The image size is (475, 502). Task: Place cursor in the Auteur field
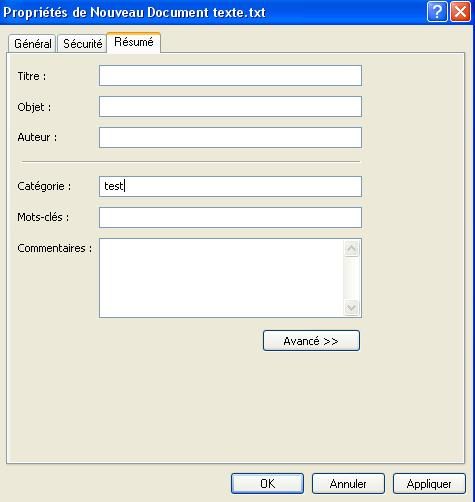pyautogui.click(x=230, y=137)
